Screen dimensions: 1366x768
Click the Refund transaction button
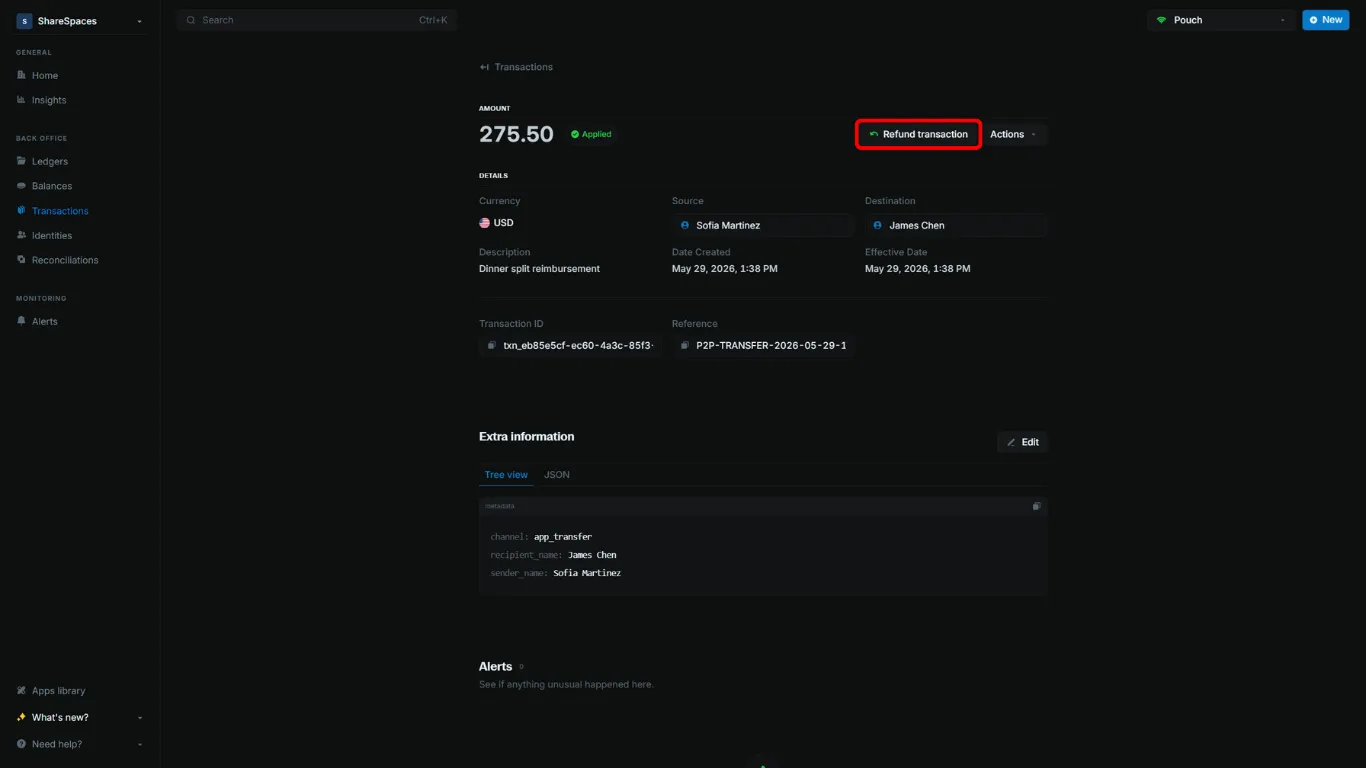(918, 134)
